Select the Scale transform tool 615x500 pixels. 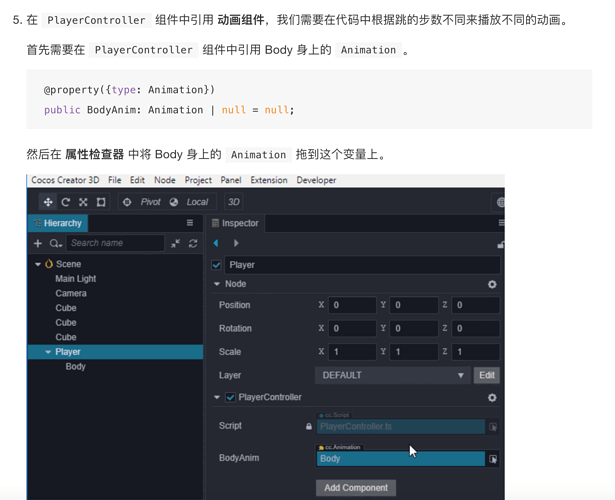point(83,202)
